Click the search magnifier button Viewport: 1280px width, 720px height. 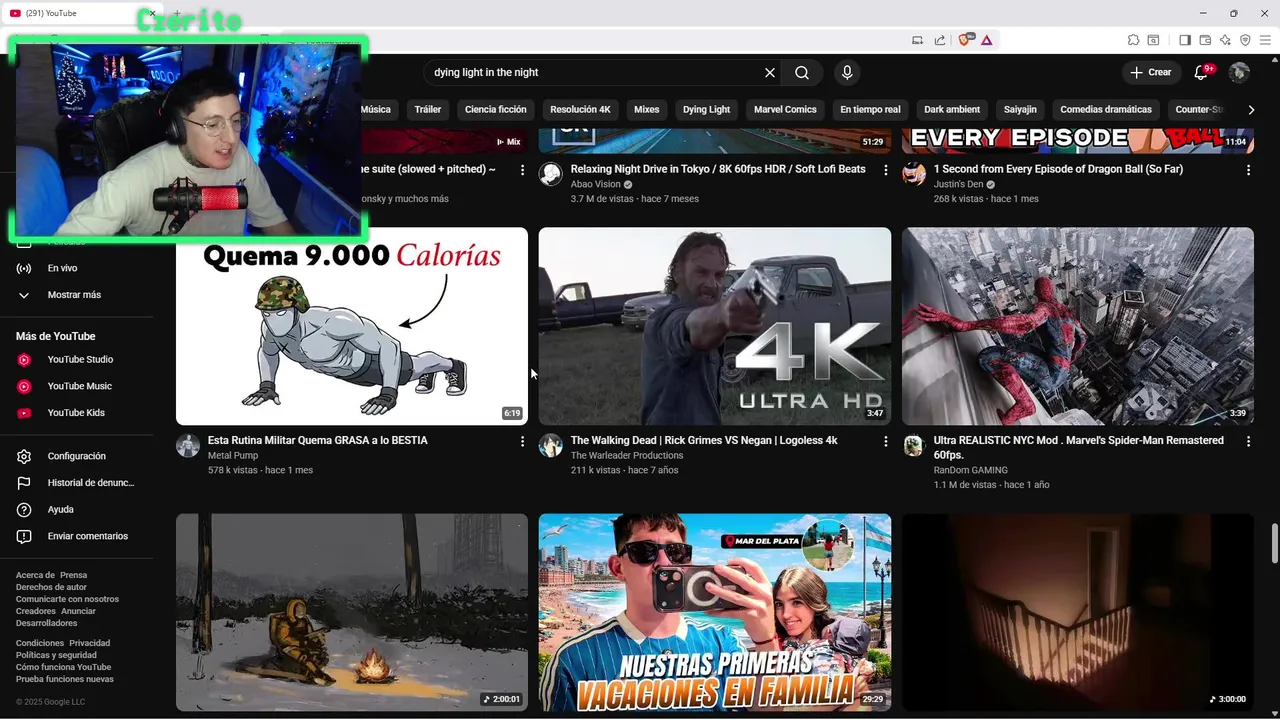(x=802, y=73)
